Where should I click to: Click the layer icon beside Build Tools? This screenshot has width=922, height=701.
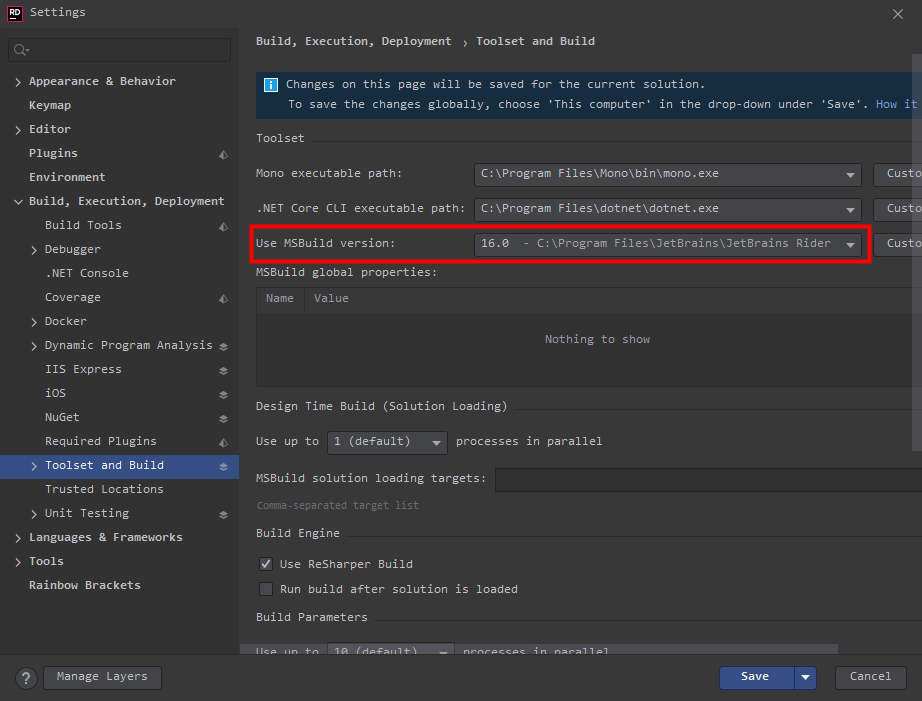[x=223, y=226]
